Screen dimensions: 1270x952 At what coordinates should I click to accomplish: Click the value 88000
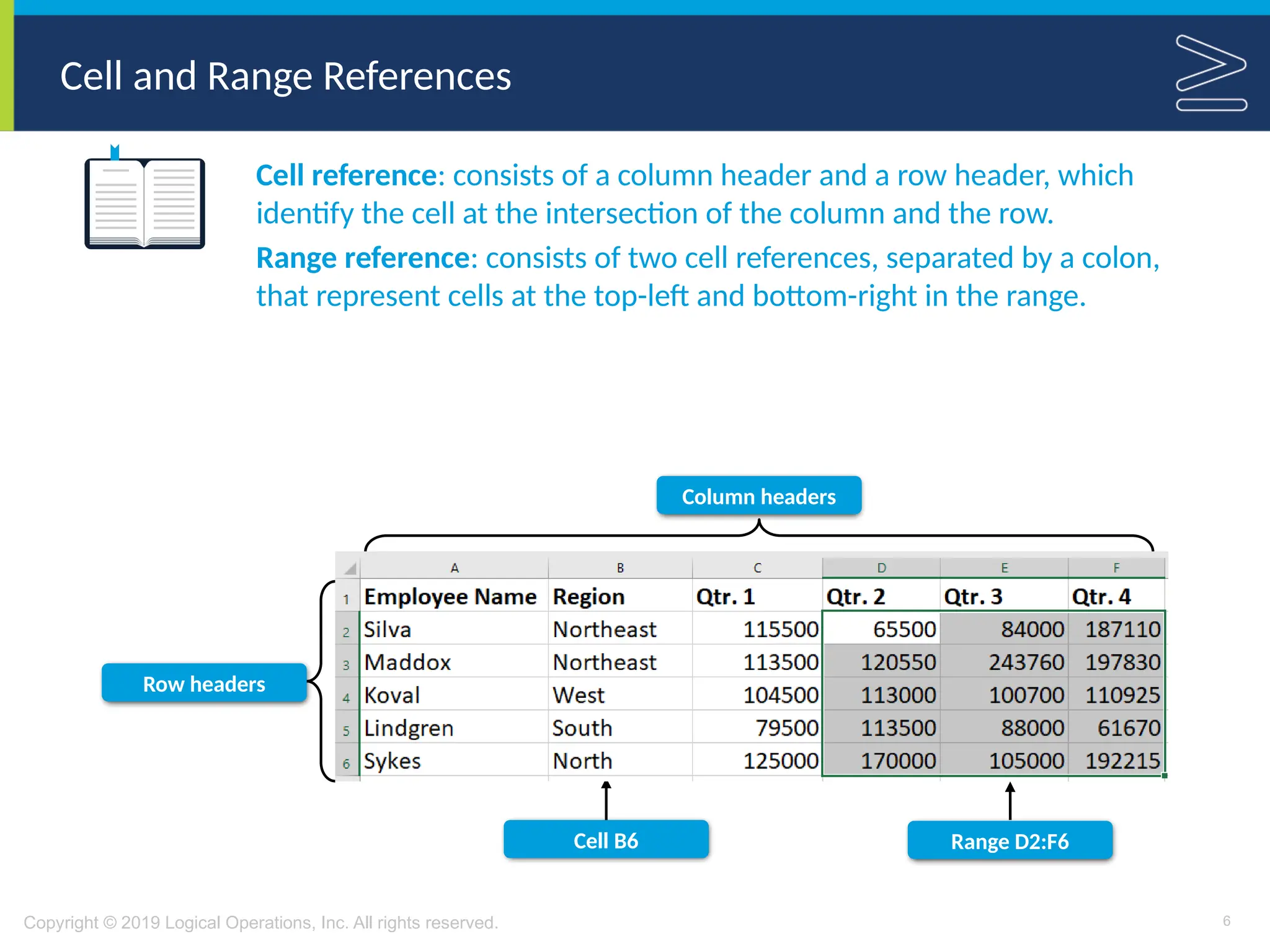tap(1004, 727)
